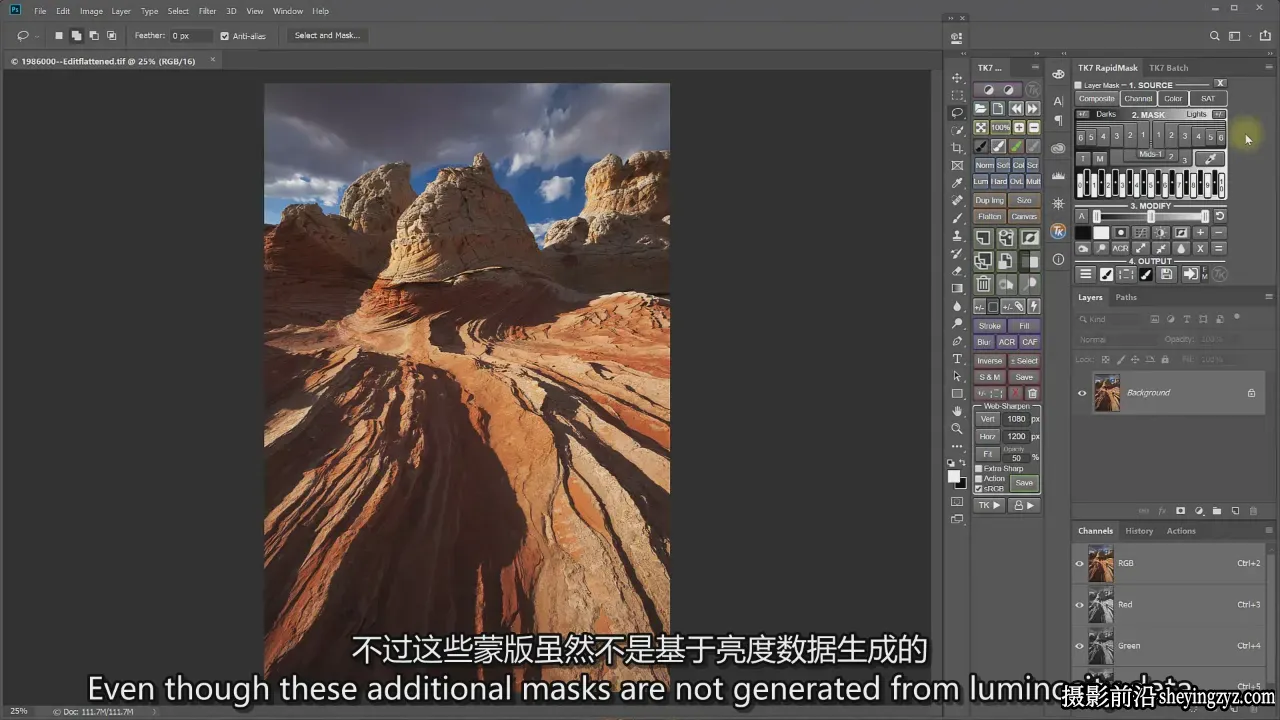
Task: Open the Layers panel flyout menu
Action: tap(1269, 297)
